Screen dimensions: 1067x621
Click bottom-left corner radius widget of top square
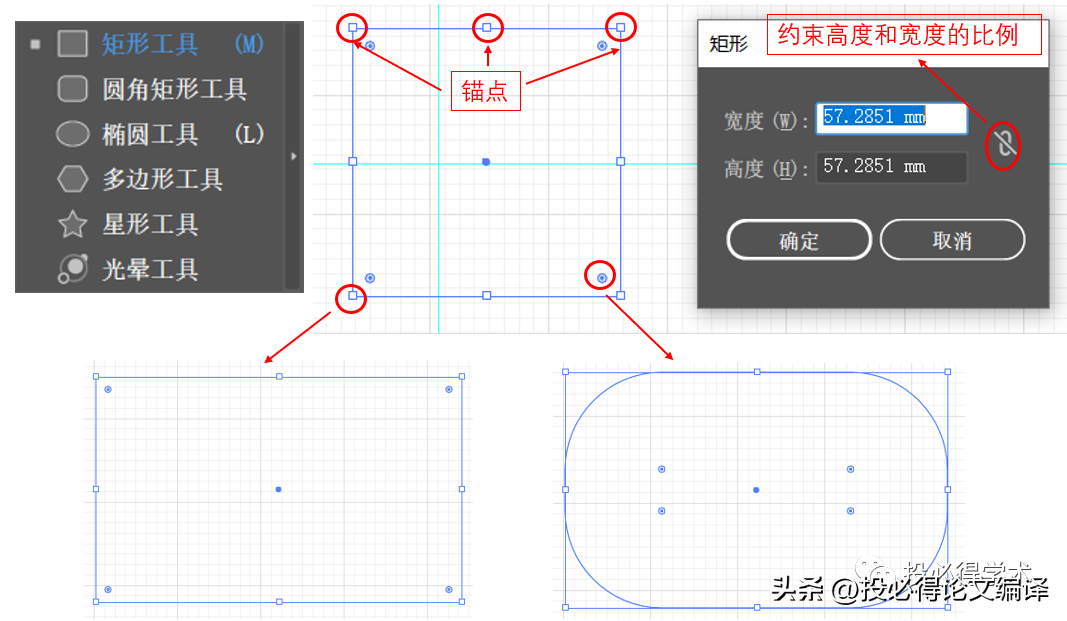[x=370, y=278]
